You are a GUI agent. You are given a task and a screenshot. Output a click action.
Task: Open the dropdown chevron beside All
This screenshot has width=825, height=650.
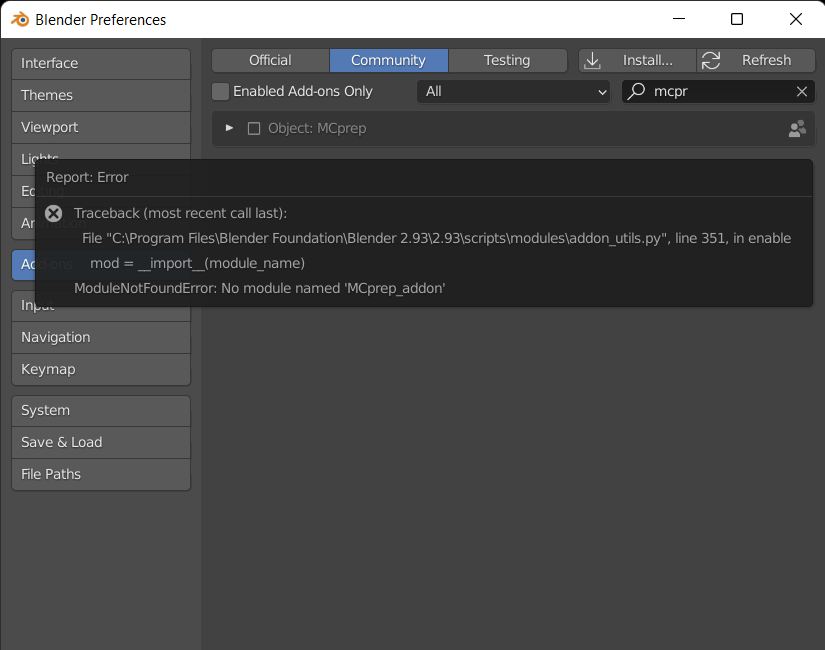pos(601,91)
